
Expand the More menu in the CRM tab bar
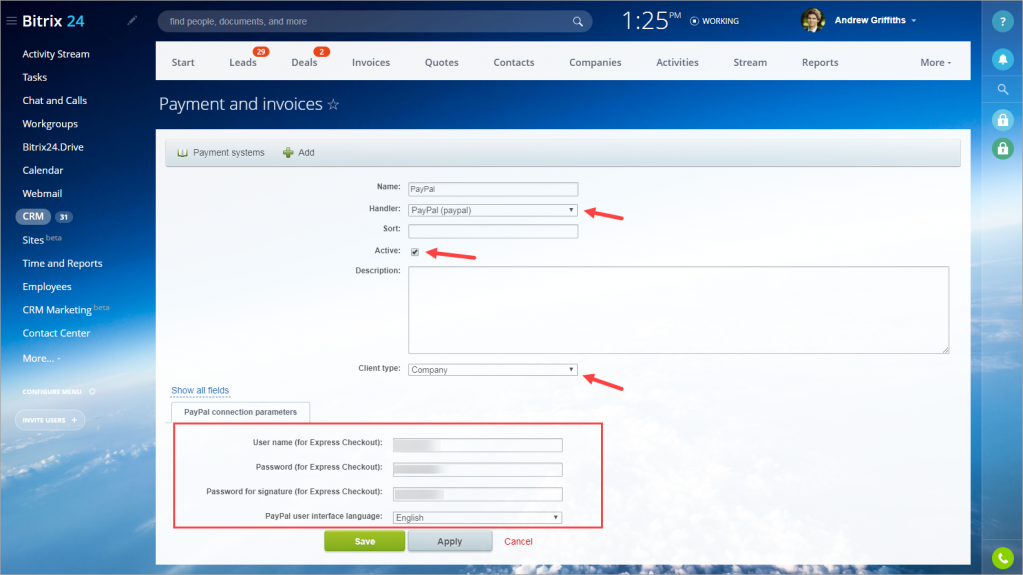tap(936, 63)
